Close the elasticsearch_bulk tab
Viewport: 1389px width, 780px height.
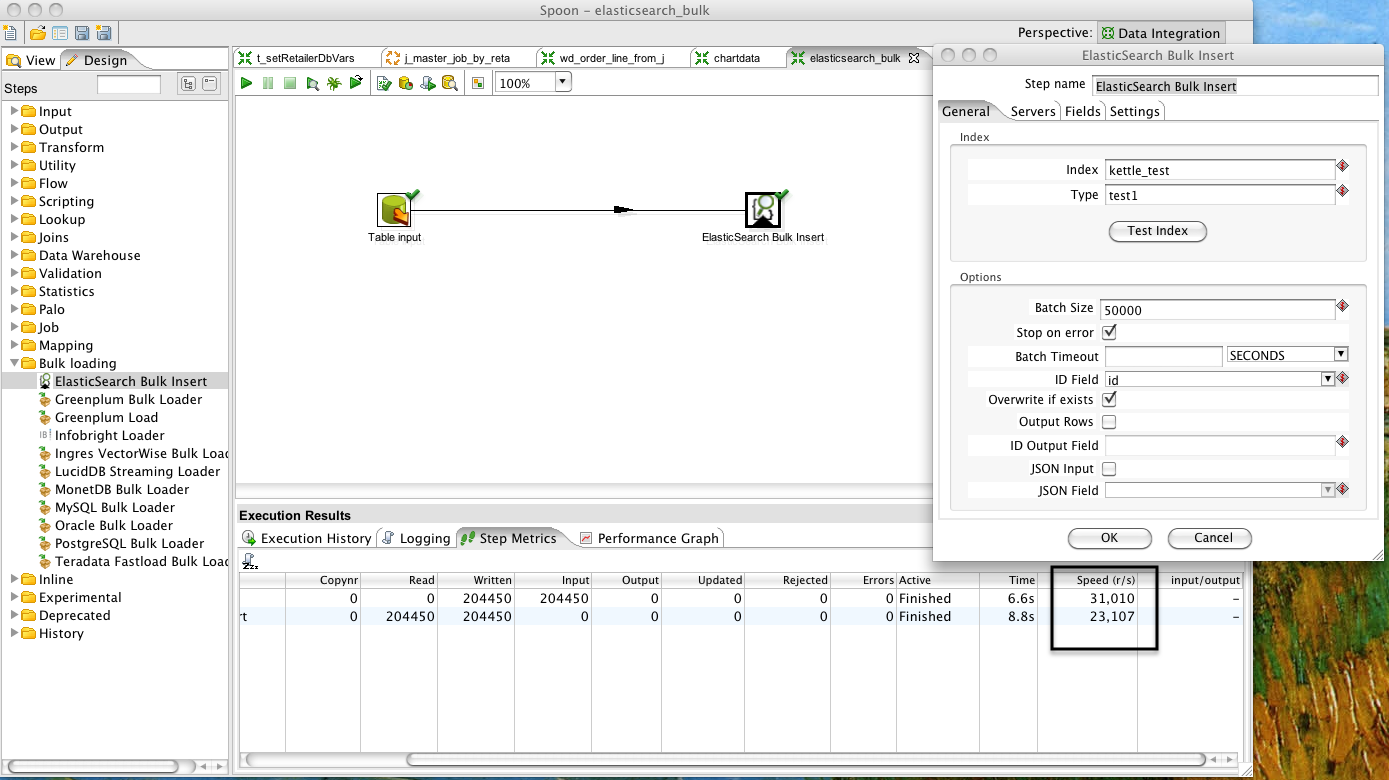coord(913,58)
